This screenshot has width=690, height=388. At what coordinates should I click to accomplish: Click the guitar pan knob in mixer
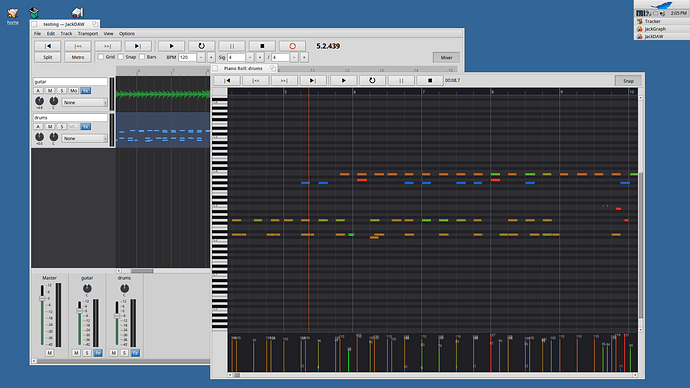(87, 289)
